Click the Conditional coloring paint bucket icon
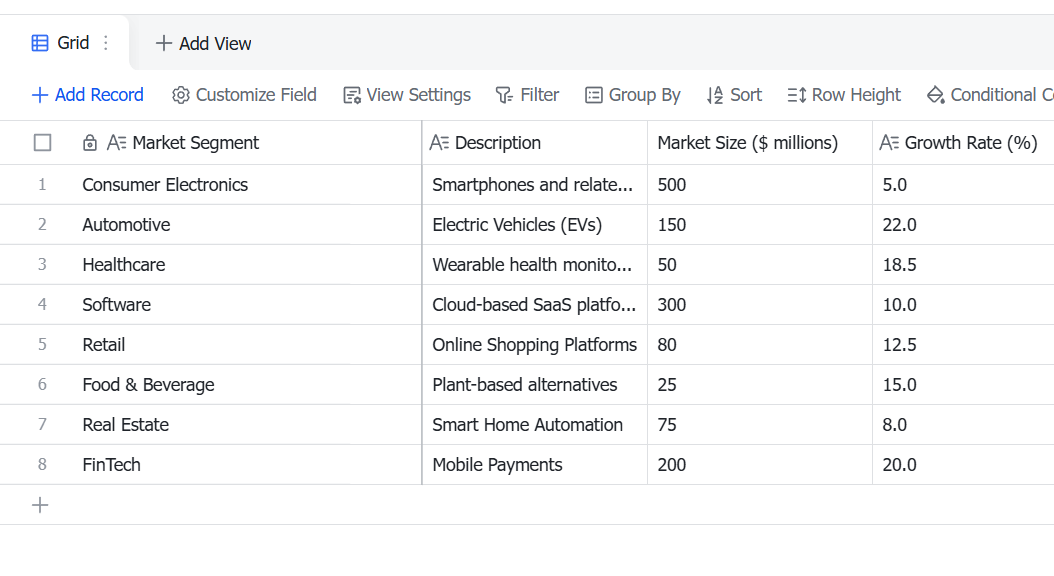This screenshot has width=1054, height=576. (936, 95)
